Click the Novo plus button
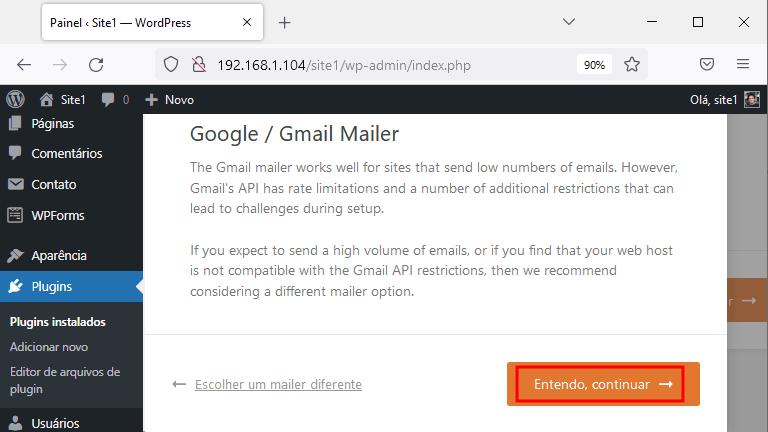Viewport: 768px width, 432px height. click(x=169, y=99)
